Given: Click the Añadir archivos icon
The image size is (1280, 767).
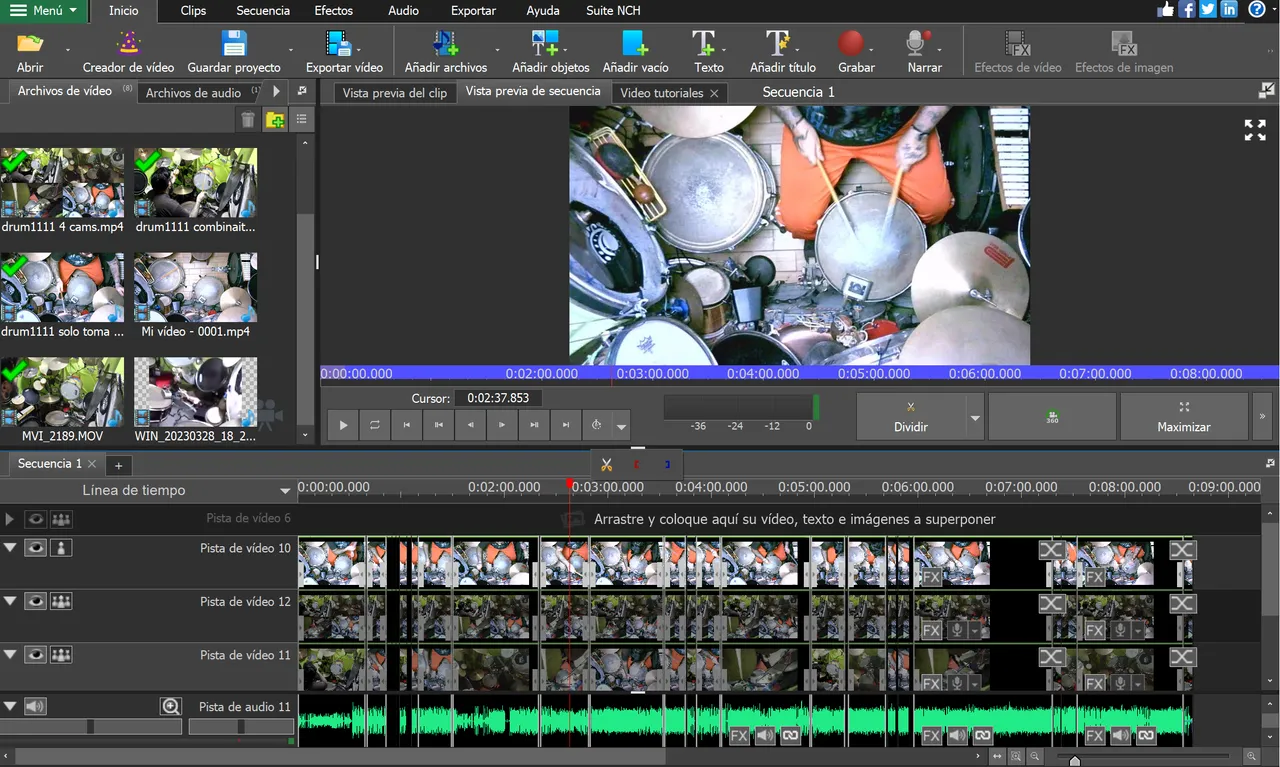Looking at the screenshot, I should (x=445, y=43).
